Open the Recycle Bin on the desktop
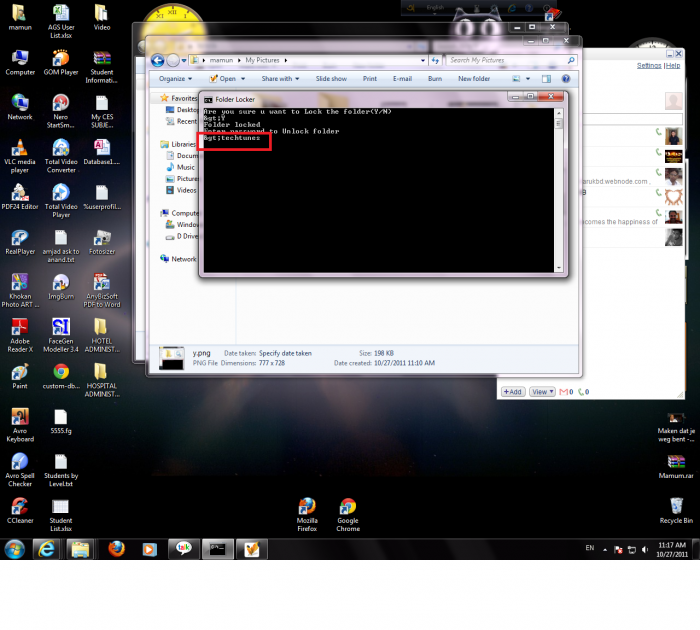The height and width of the screenshot is (630, 700). pyautogui.click(x=676, y=511)
